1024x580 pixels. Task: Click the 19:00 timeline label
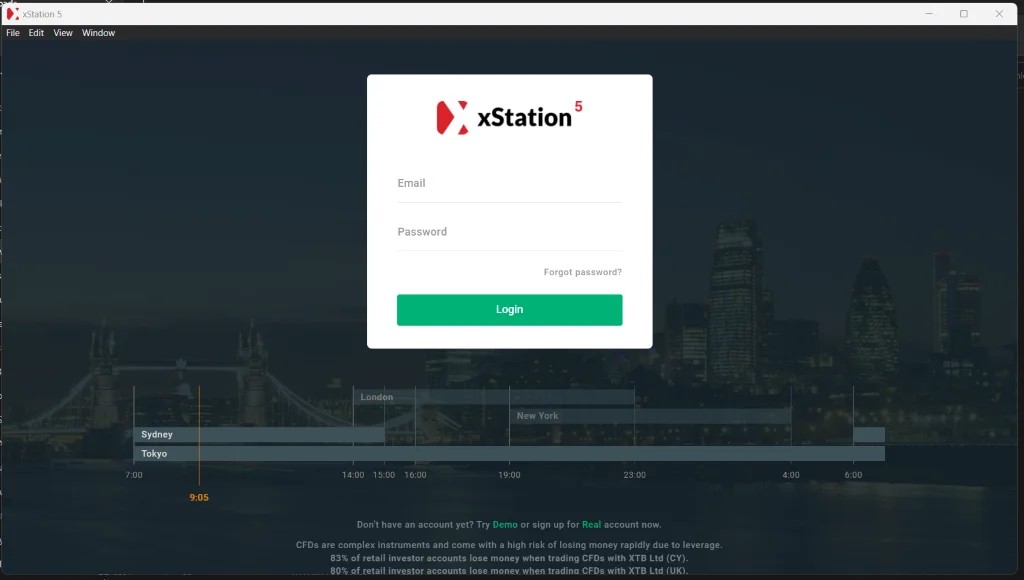click(509, 475)
